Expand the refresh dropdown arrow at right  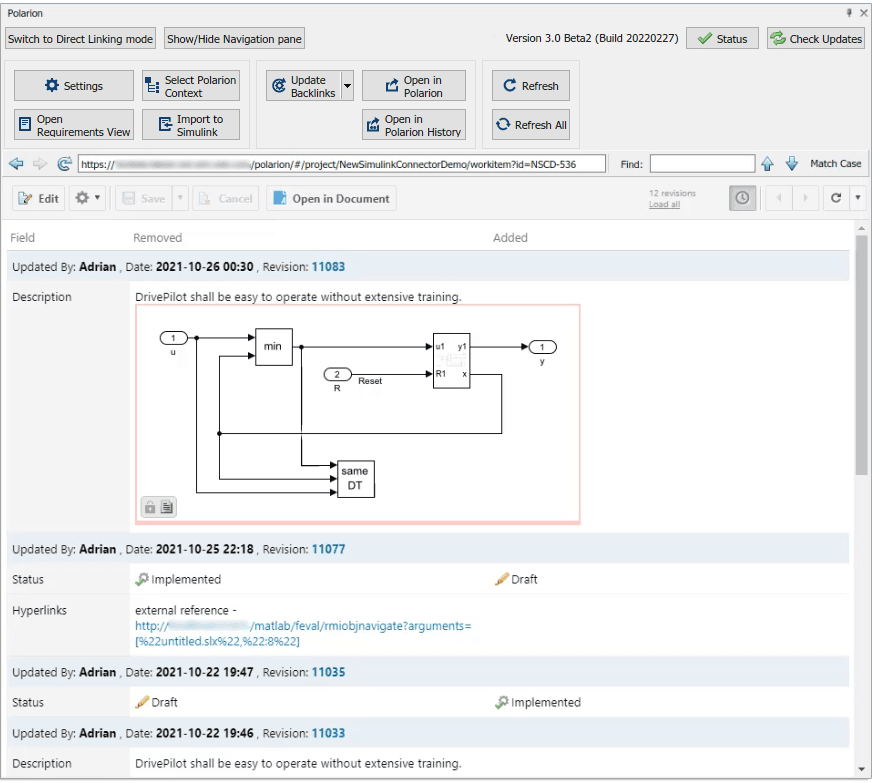[857, 198]
